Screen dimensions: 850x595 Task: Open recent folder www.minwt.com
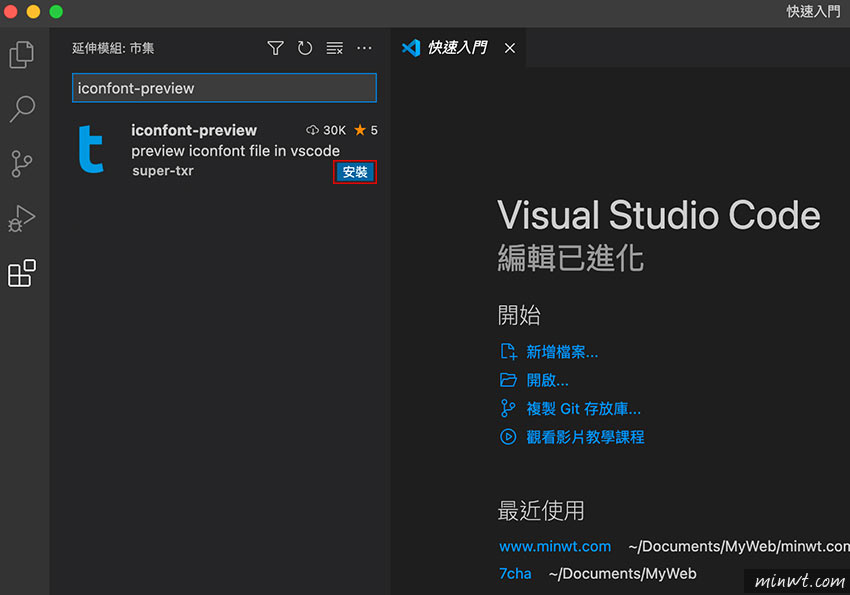tap(555, 546)
